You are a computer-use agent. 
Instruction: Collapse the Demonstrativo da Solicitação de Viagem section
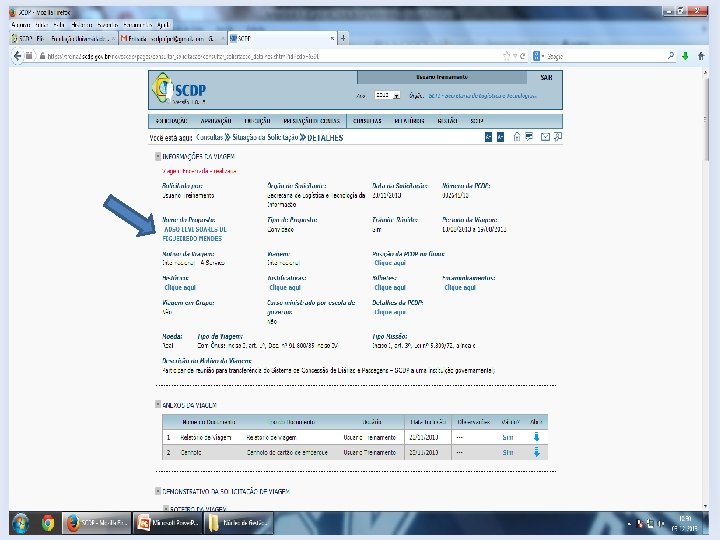[x=158, y=491]
